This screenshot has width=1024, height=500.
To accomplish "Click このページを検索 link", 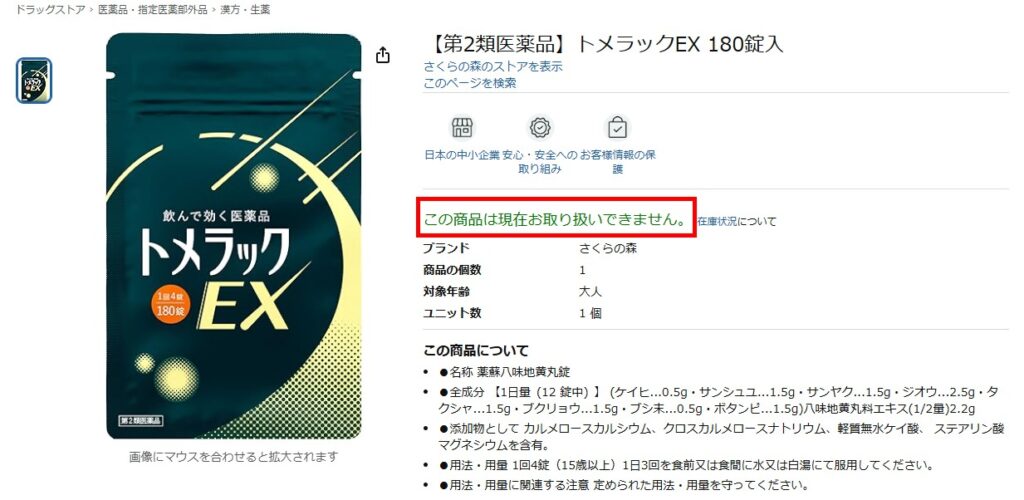I will 470,83.
